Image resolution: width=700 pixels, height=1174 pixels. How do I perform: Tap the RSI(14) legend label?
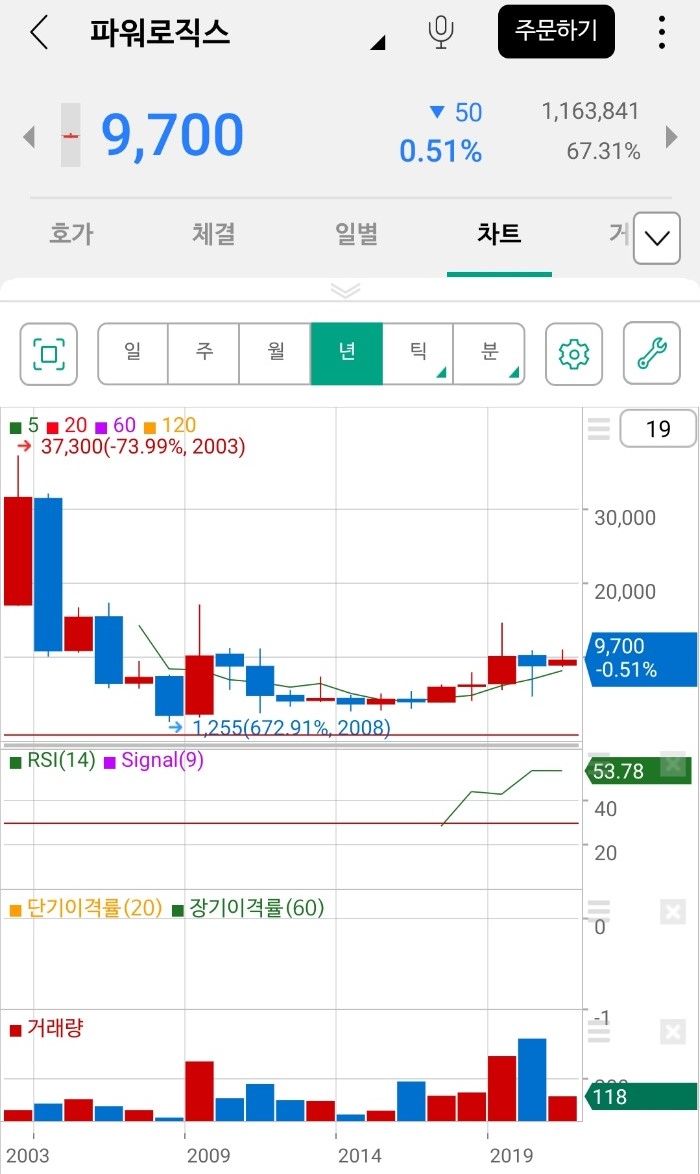pos(53,761)
